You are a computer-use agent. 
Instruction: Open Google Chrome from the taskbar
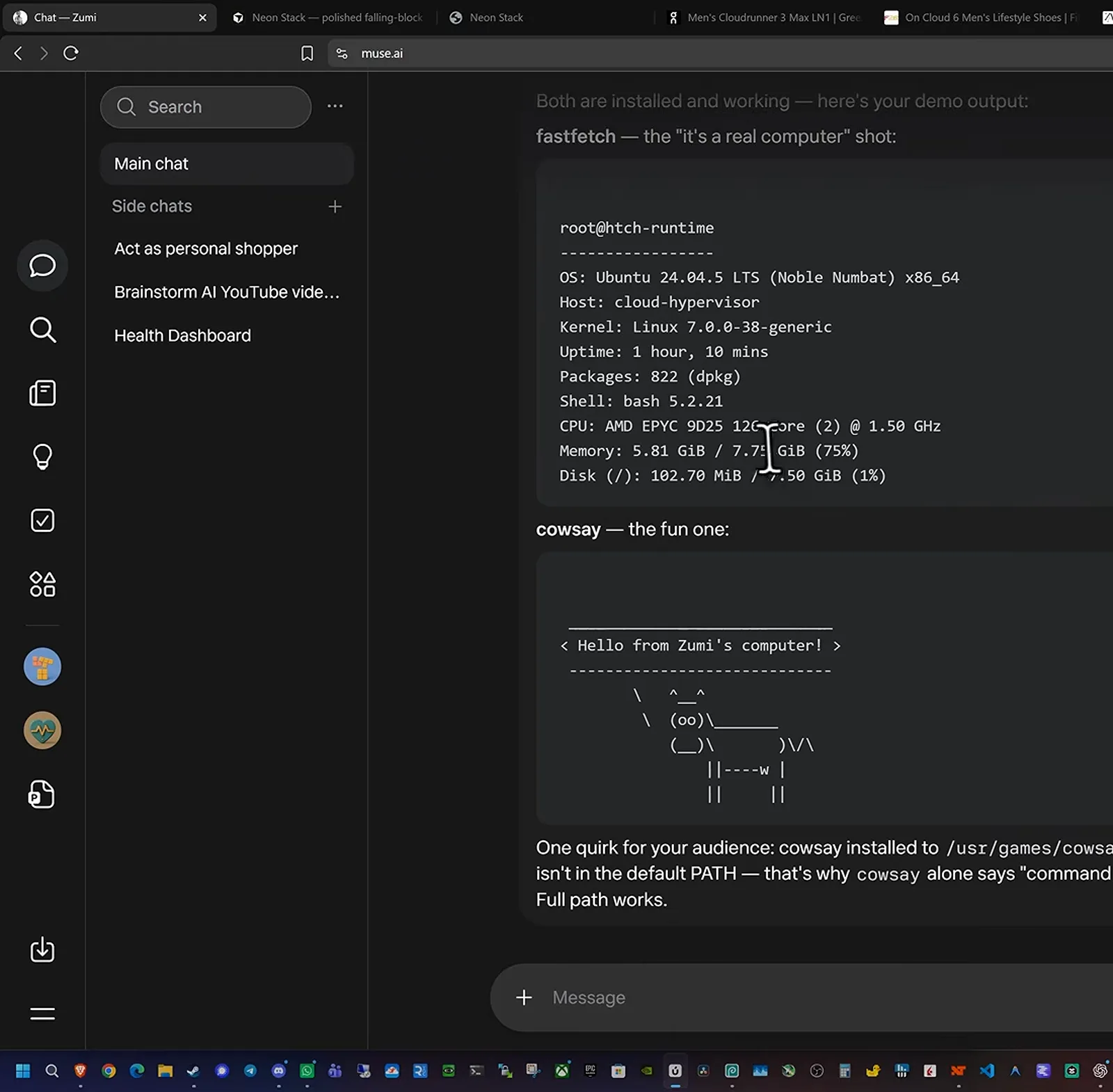point(109,1071)
